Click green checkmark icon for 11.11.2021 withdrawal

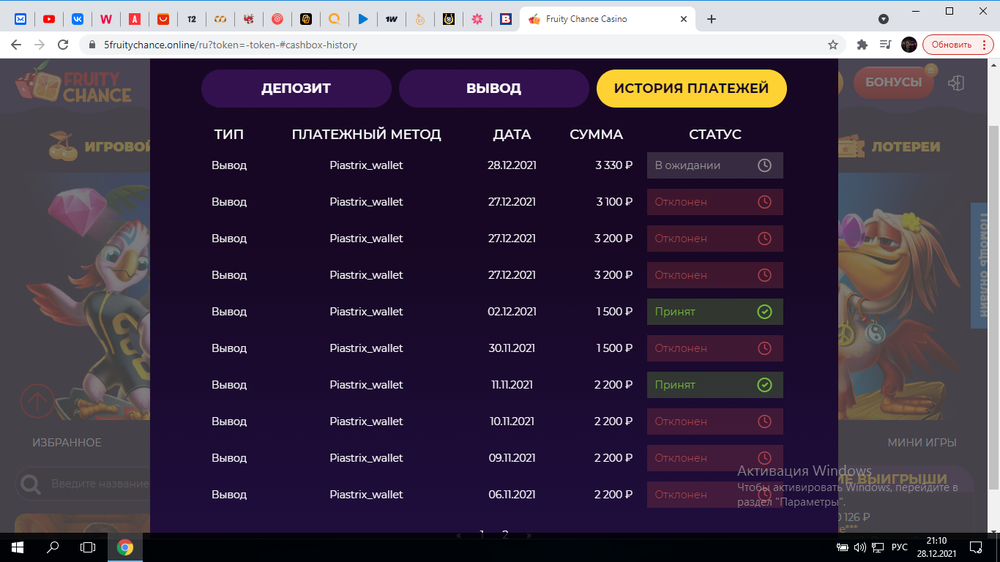765,385
